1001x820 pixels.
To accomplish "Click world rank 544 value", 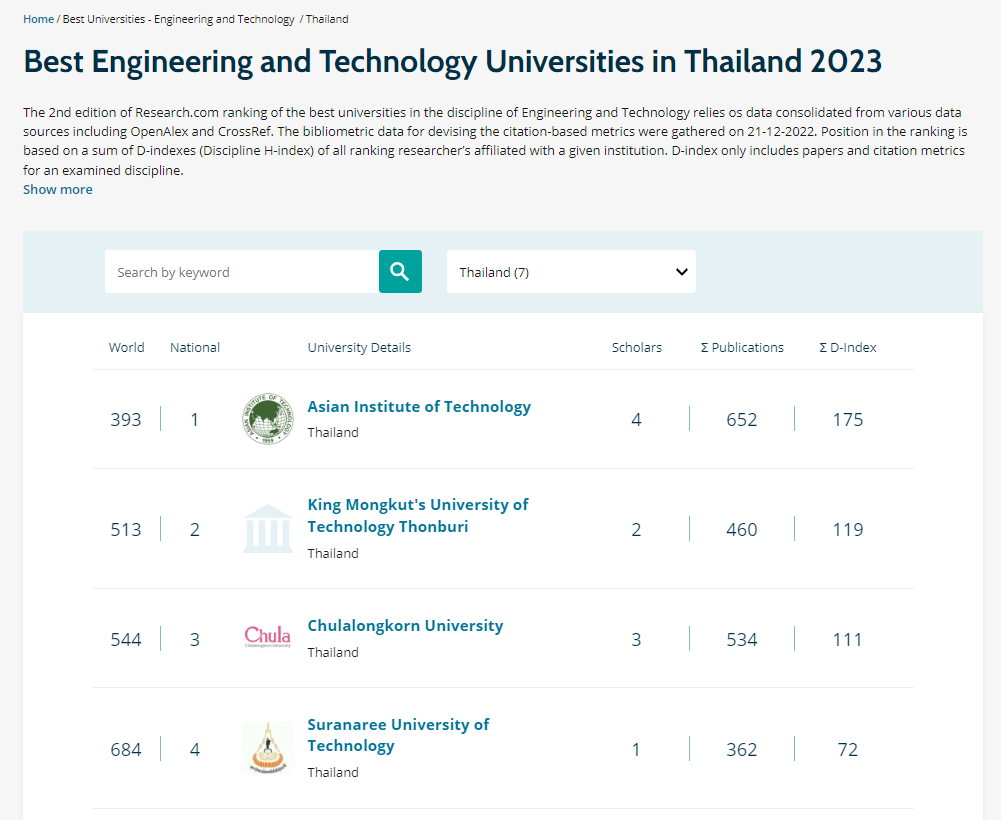I will pos(126,639).
